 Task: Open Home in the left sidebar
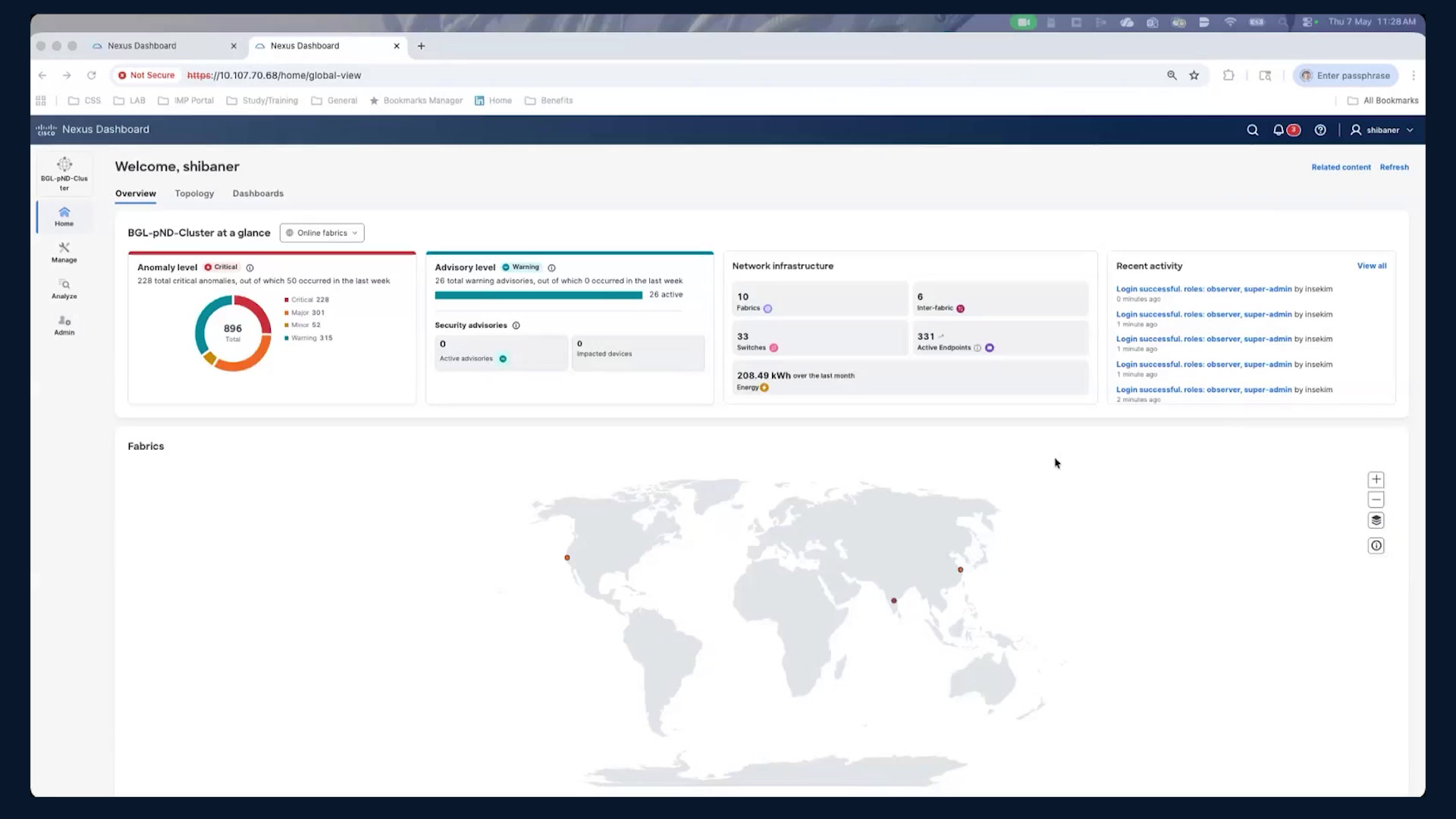(x=64, y=217)
